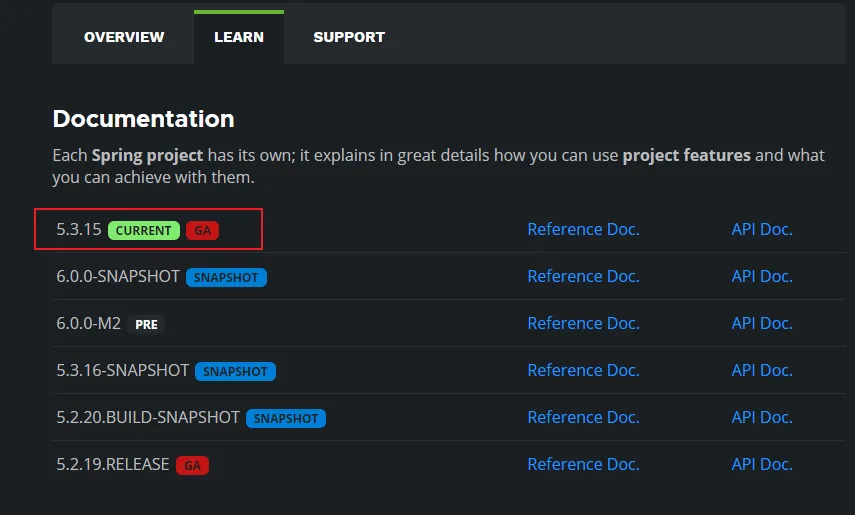Select the version text 5.3.16-SNAPSHOT

pyautogui.click(x=122, y=370)
